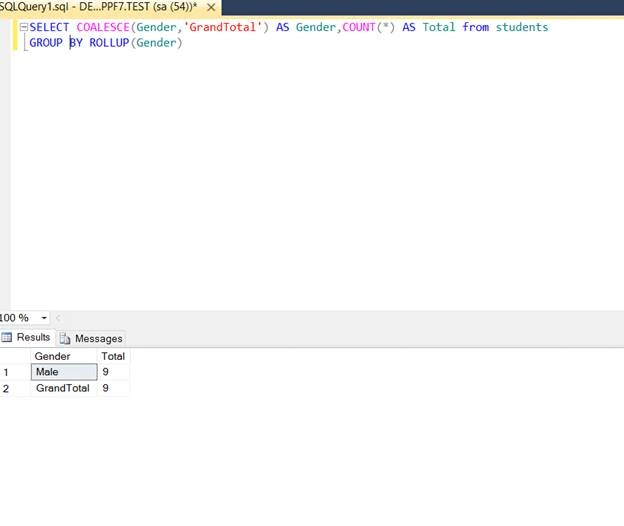Click the Messages tab icon

[x=65, y=339]
